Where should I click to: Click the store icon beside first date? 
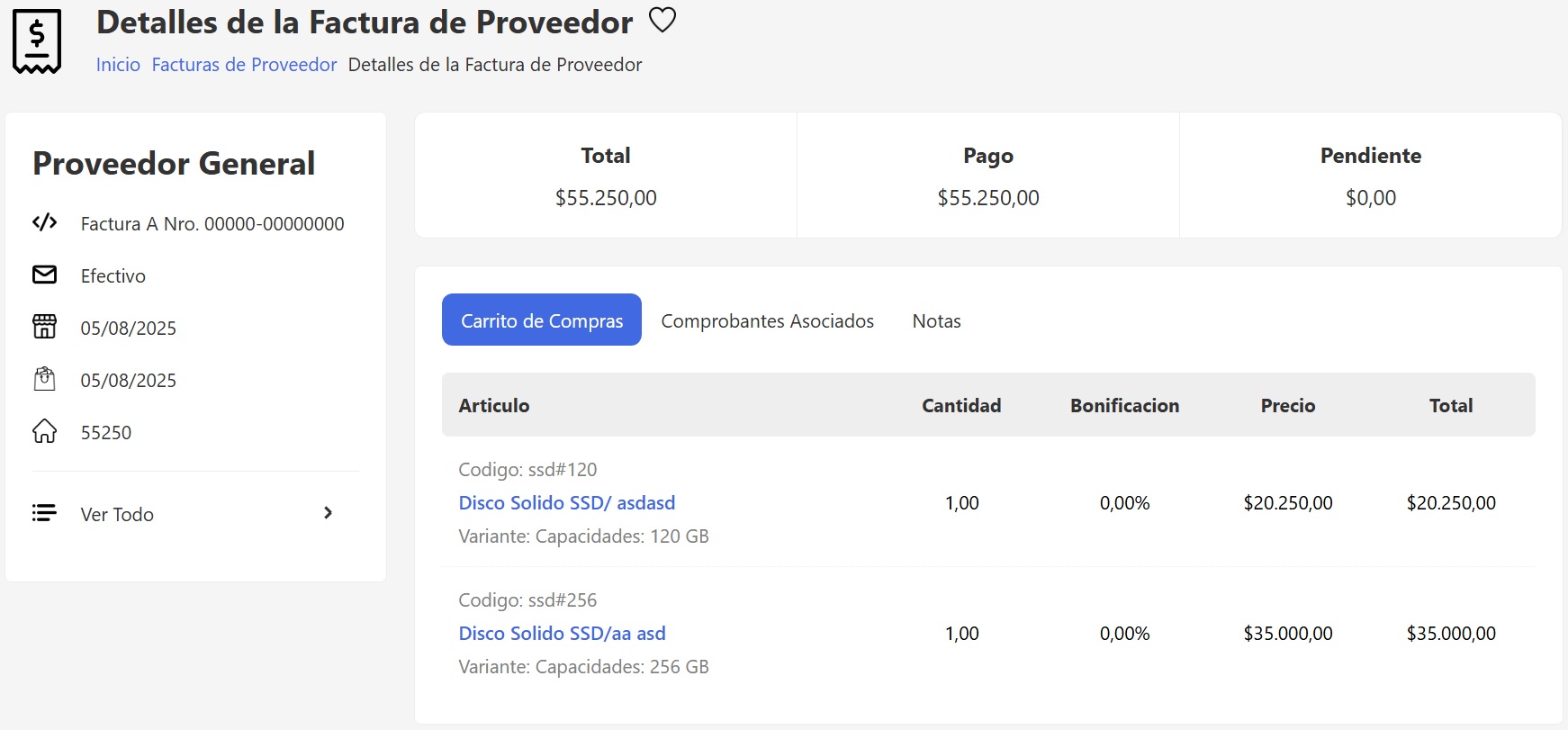(44, 327)
